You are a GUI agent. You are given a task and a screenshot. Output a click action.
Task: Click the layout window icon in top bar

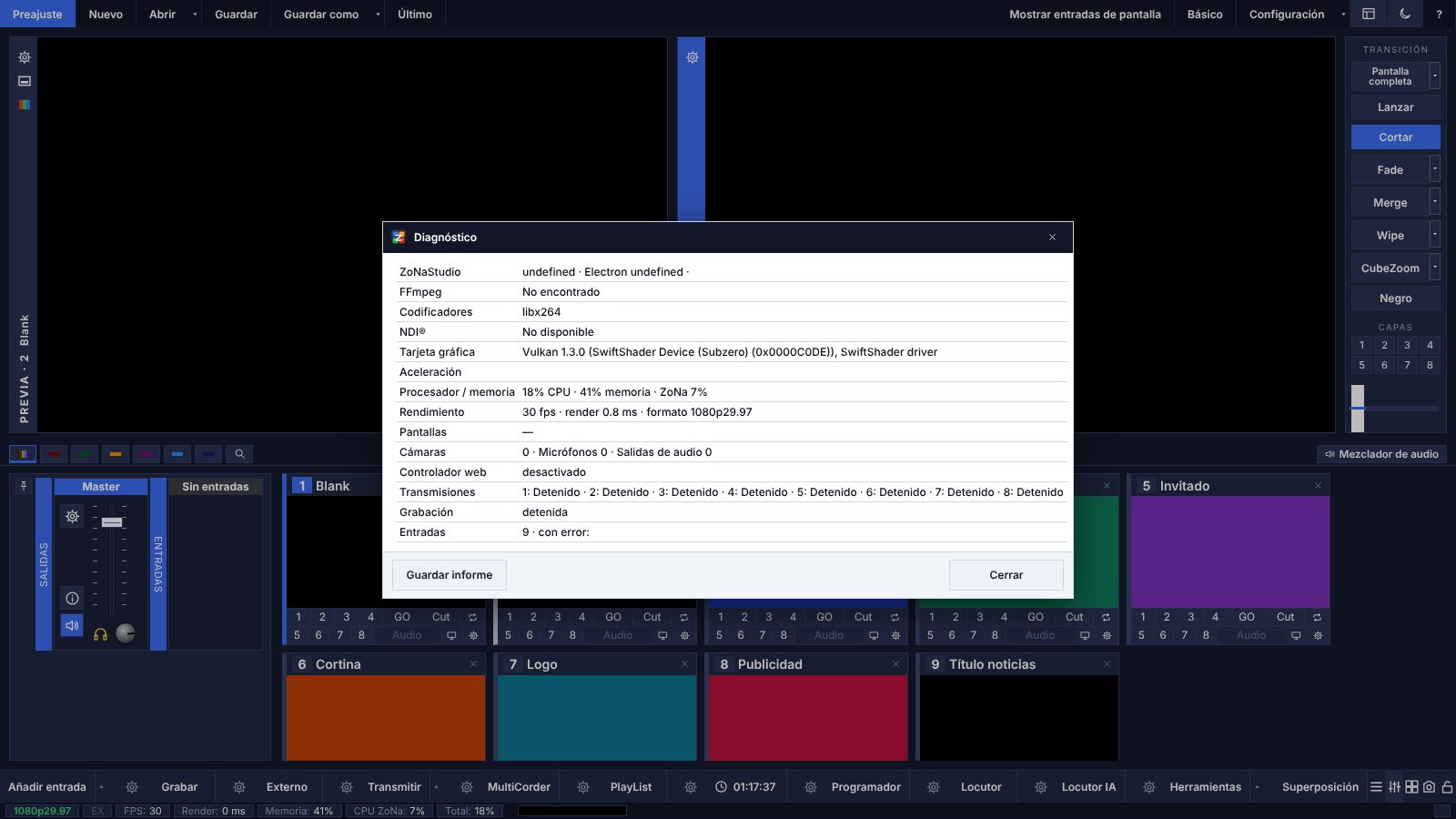coord(1368,14)
